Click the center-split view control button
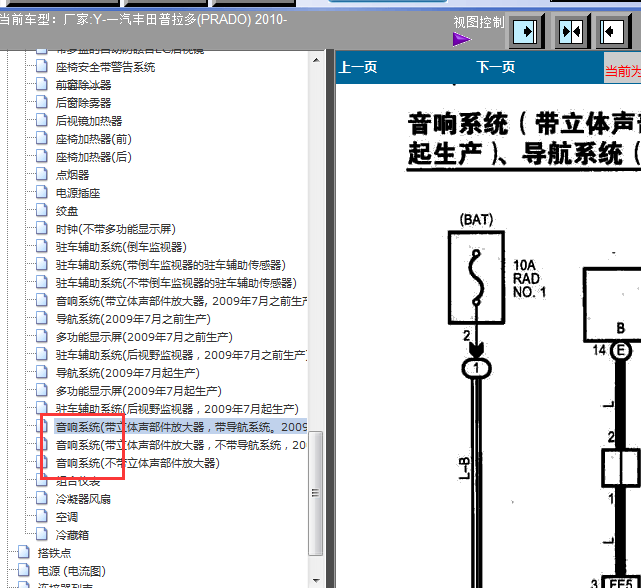641x588 pixels. point(571,31)
